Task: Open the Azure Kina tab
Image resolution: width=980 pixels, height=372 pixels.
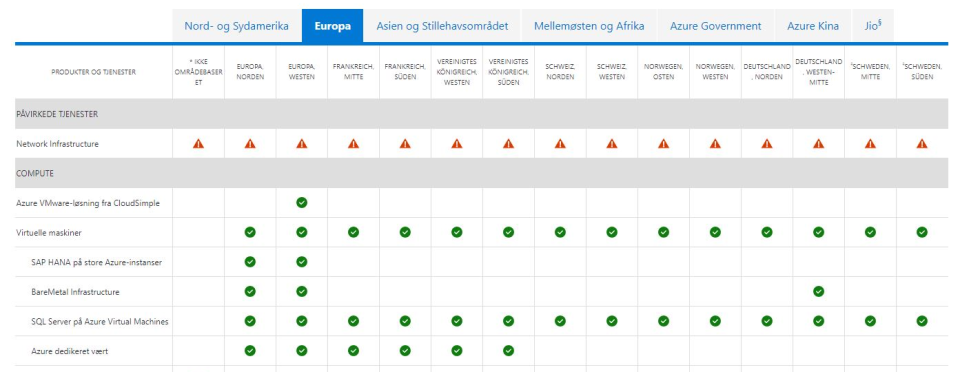Action: pyautogui.click(x=812, y=26)
